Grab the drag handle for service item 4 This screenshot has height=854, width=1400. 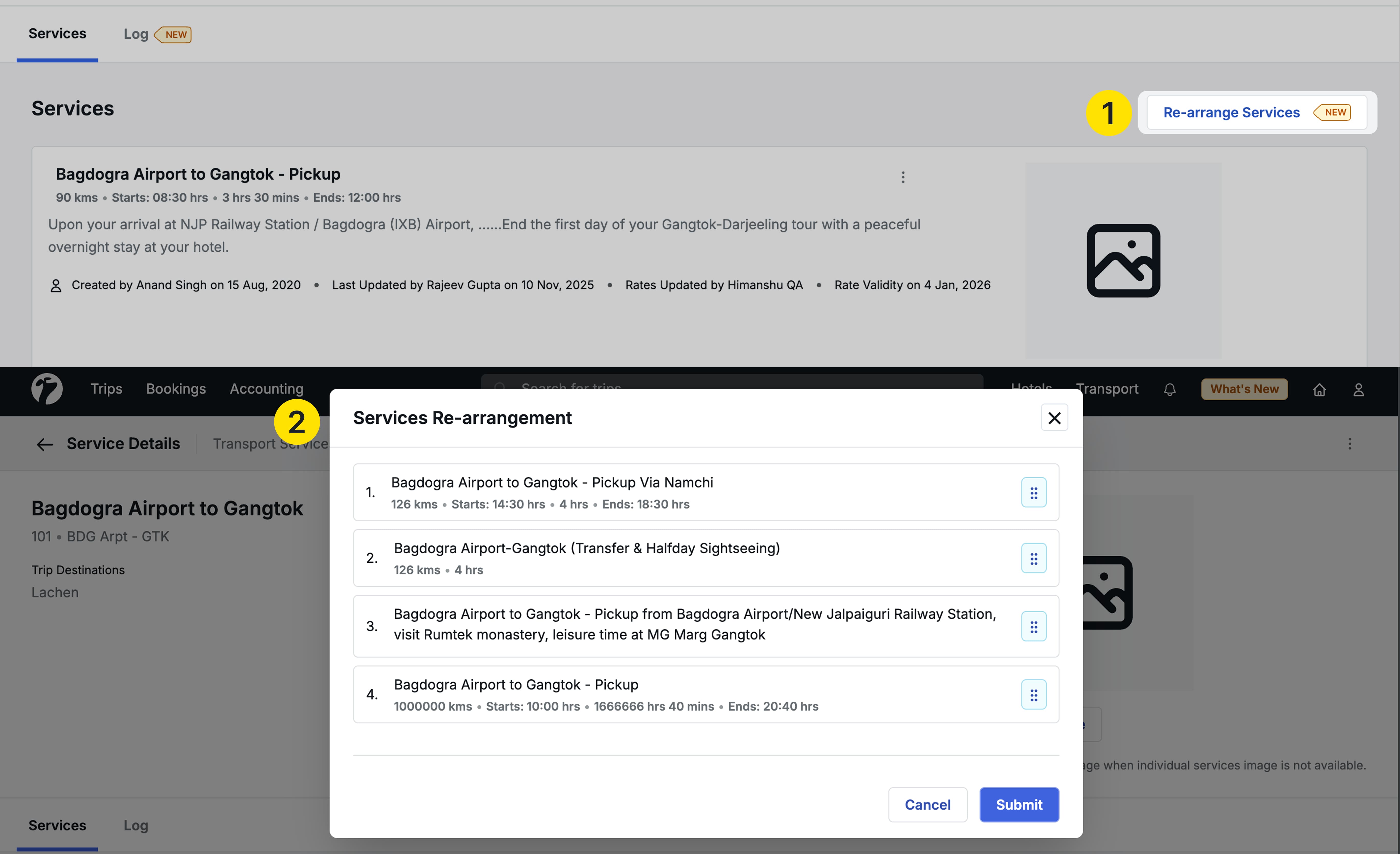(x=1034, y=694)
